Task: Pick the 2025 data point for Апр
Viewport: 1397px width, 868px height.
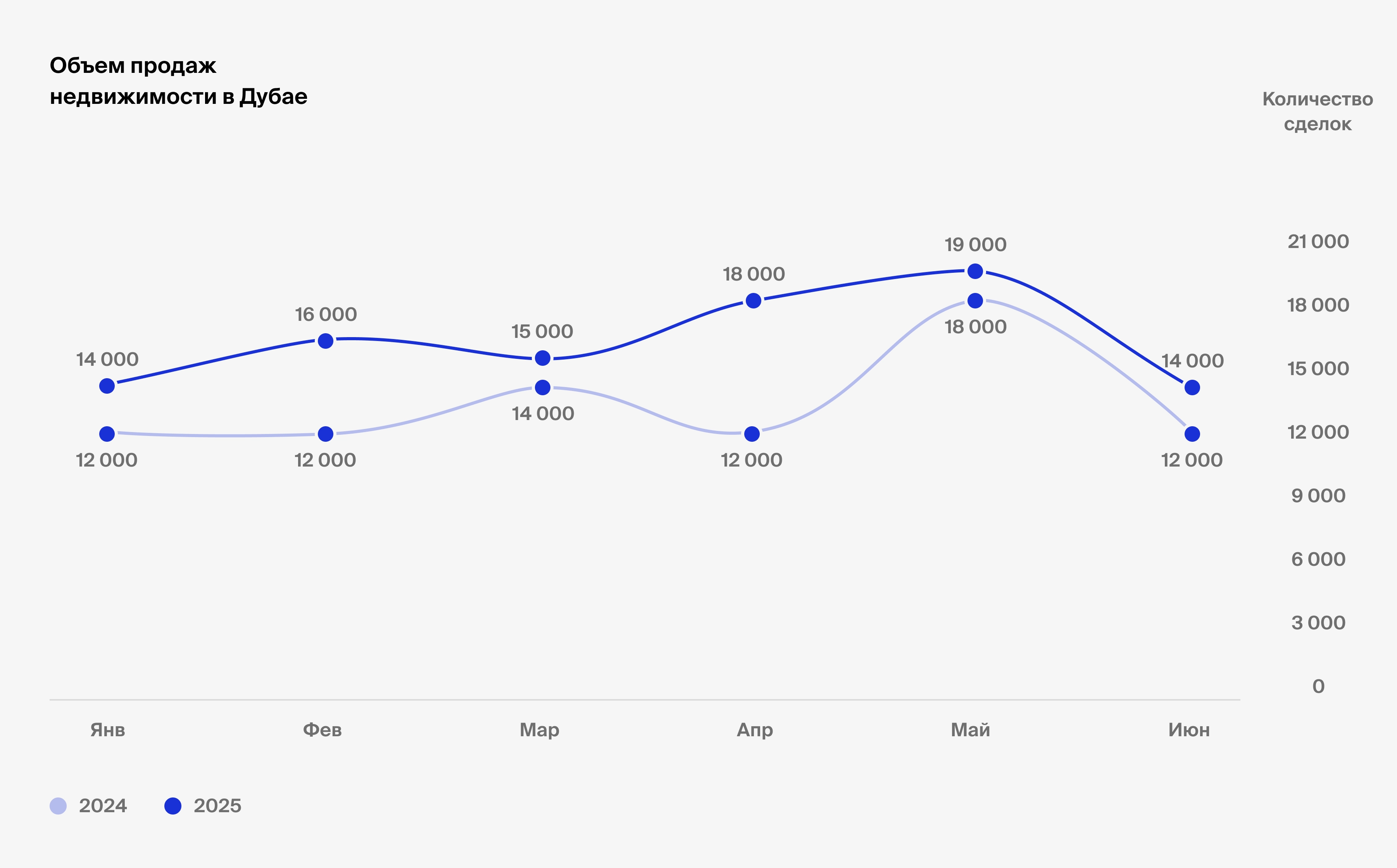Action: coord(753,300)
